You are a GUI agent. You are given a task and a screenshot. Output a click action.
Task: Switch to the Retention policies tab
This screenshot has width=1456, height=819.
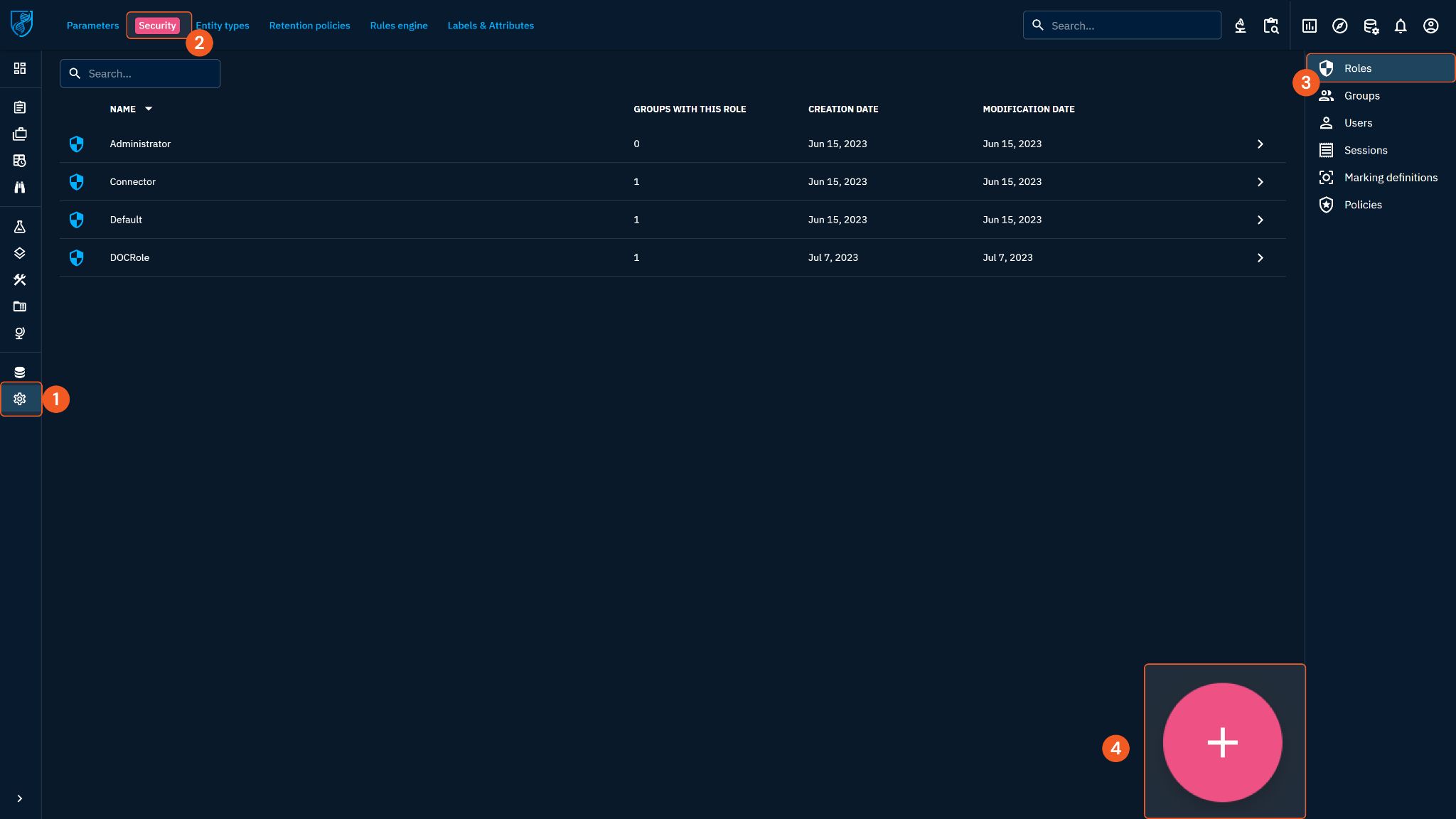pyautogui.click(x=309, y=26)
